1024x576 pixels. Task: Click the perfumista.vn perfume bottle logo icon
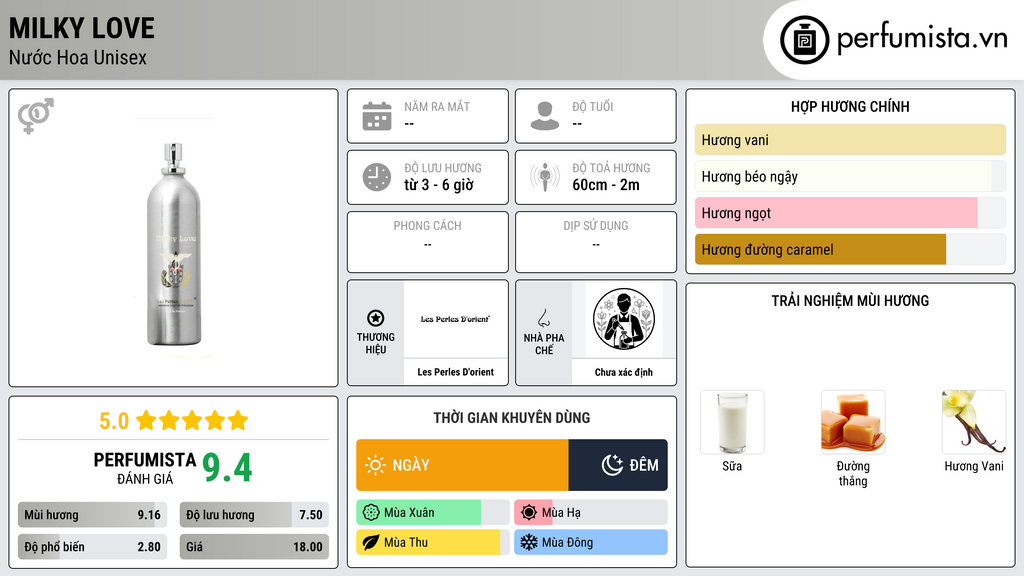(804, 40)
